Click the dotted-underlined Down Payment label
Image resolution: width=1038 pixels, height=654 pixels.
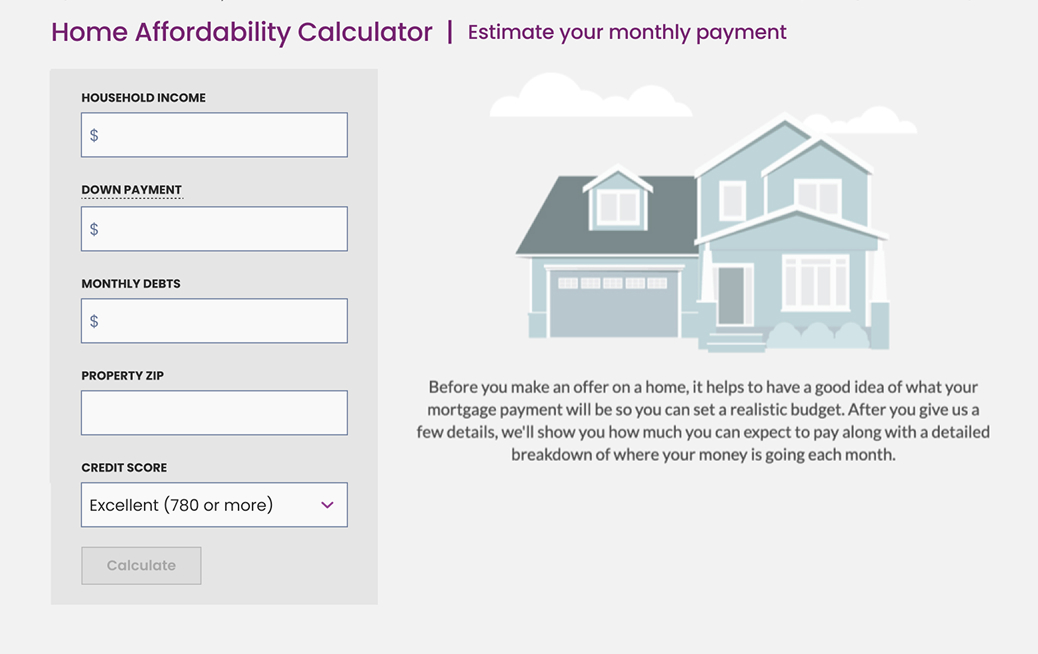pyautogui.click(x=132, y=190)
